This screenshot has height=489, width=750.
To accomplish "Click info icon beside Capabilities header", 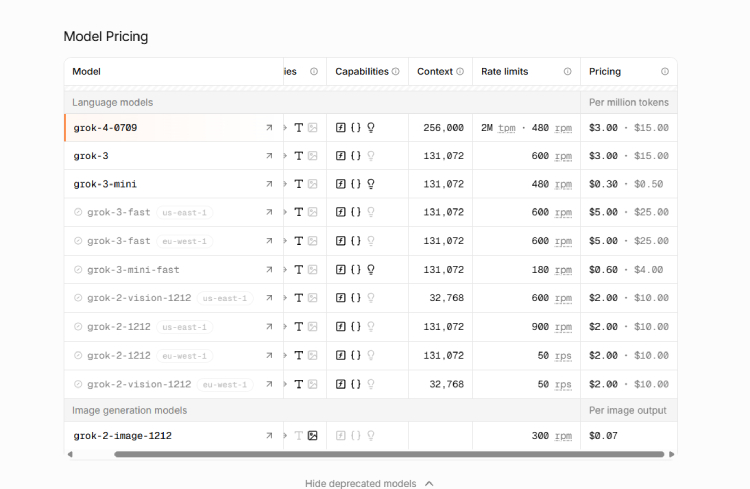I will [x=396, y=71].
